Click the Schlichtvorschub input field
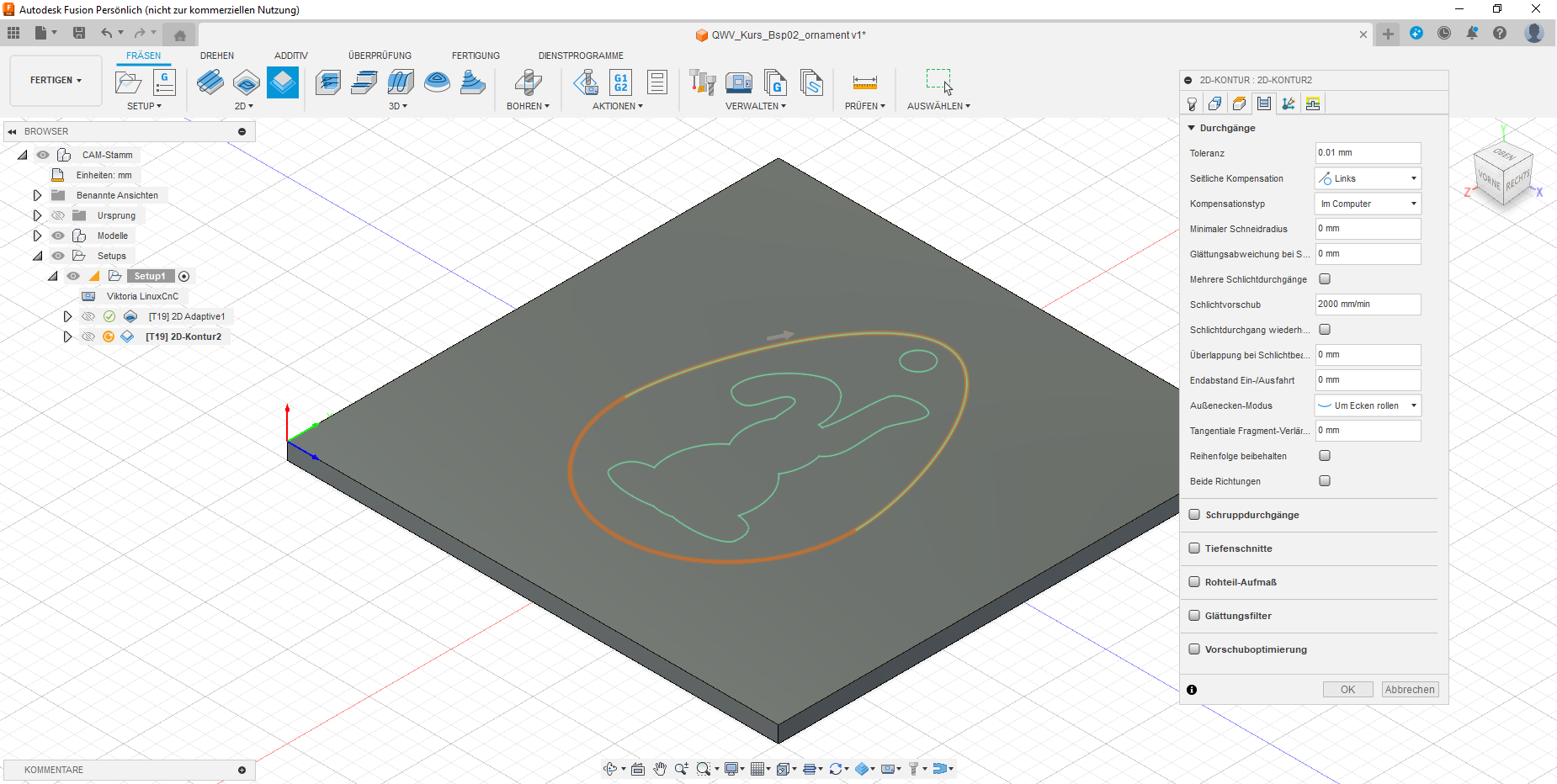Screen dimensions: 1557x784 coord(1368,305)
